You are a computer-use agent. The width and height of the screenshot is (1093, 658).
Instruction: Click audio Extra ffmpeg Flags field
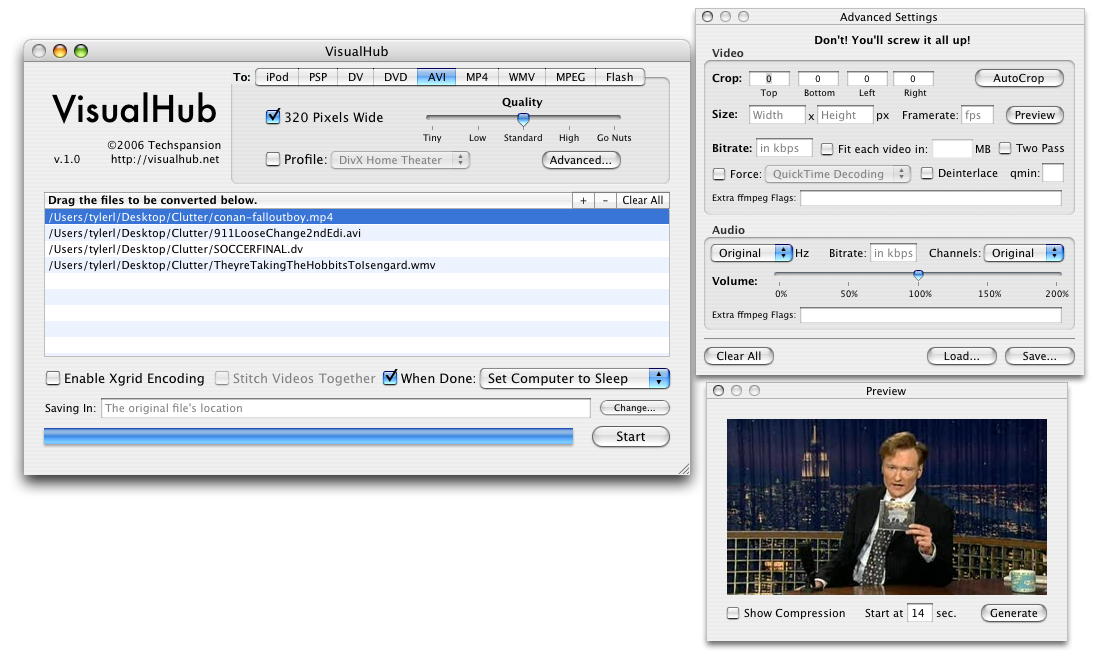(931, 315)
